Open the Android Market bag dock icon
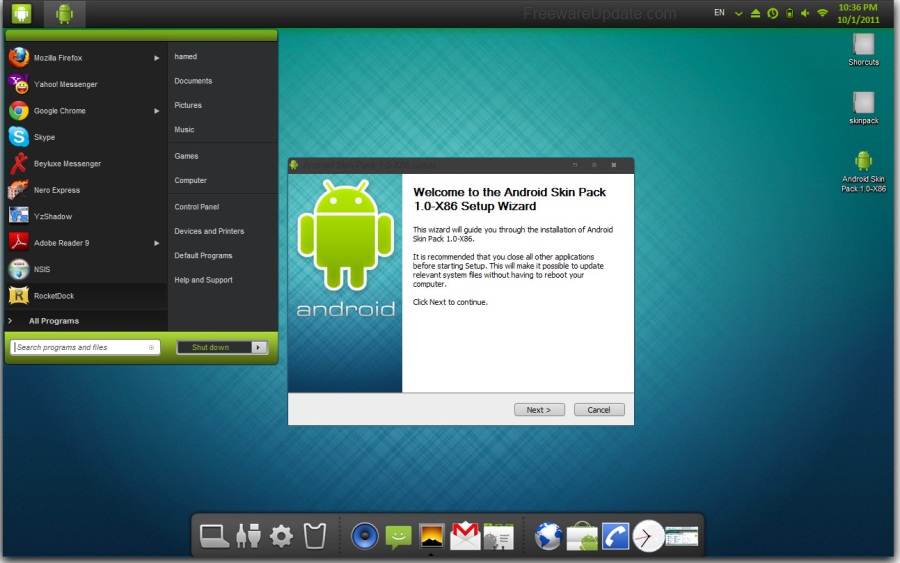Screen dimensions: 900x563 tap(582, 537)
